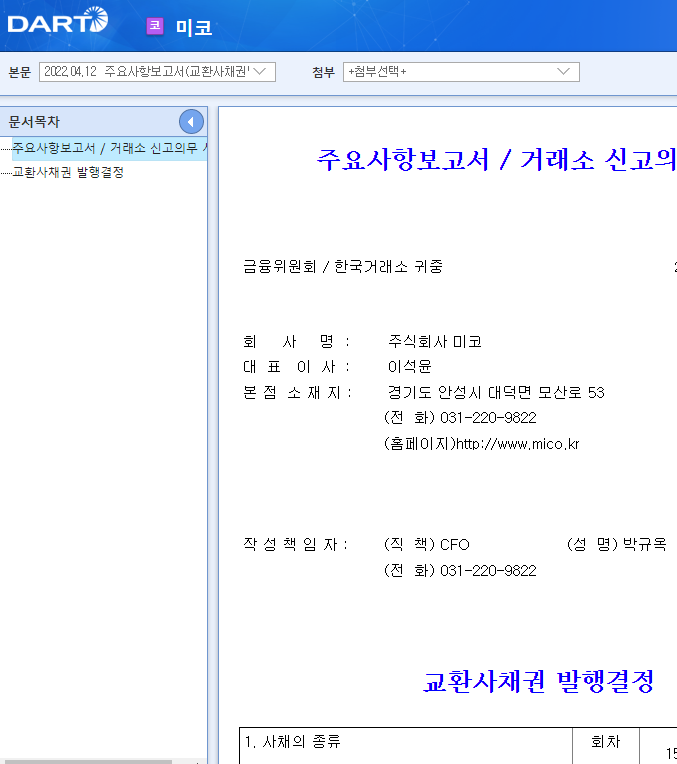677x764 pixels.
Task: Select 주요사항보고서 / 거래소 신고의무 in the document tree
Action: point(109,148)
